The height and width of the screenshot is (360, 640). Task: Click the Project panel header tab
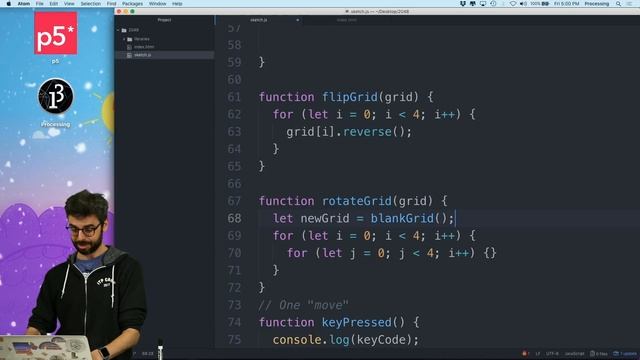point(164,20)
